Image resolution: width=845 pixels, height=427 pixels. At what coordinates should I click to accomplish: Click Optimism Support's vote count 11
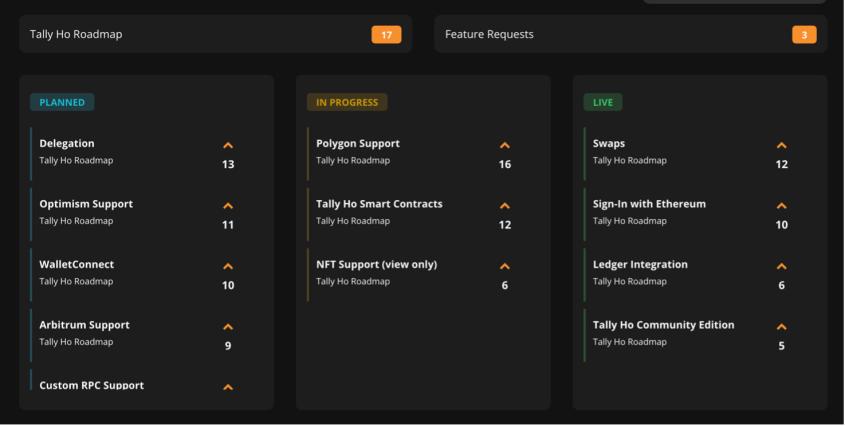pos(228,224)
